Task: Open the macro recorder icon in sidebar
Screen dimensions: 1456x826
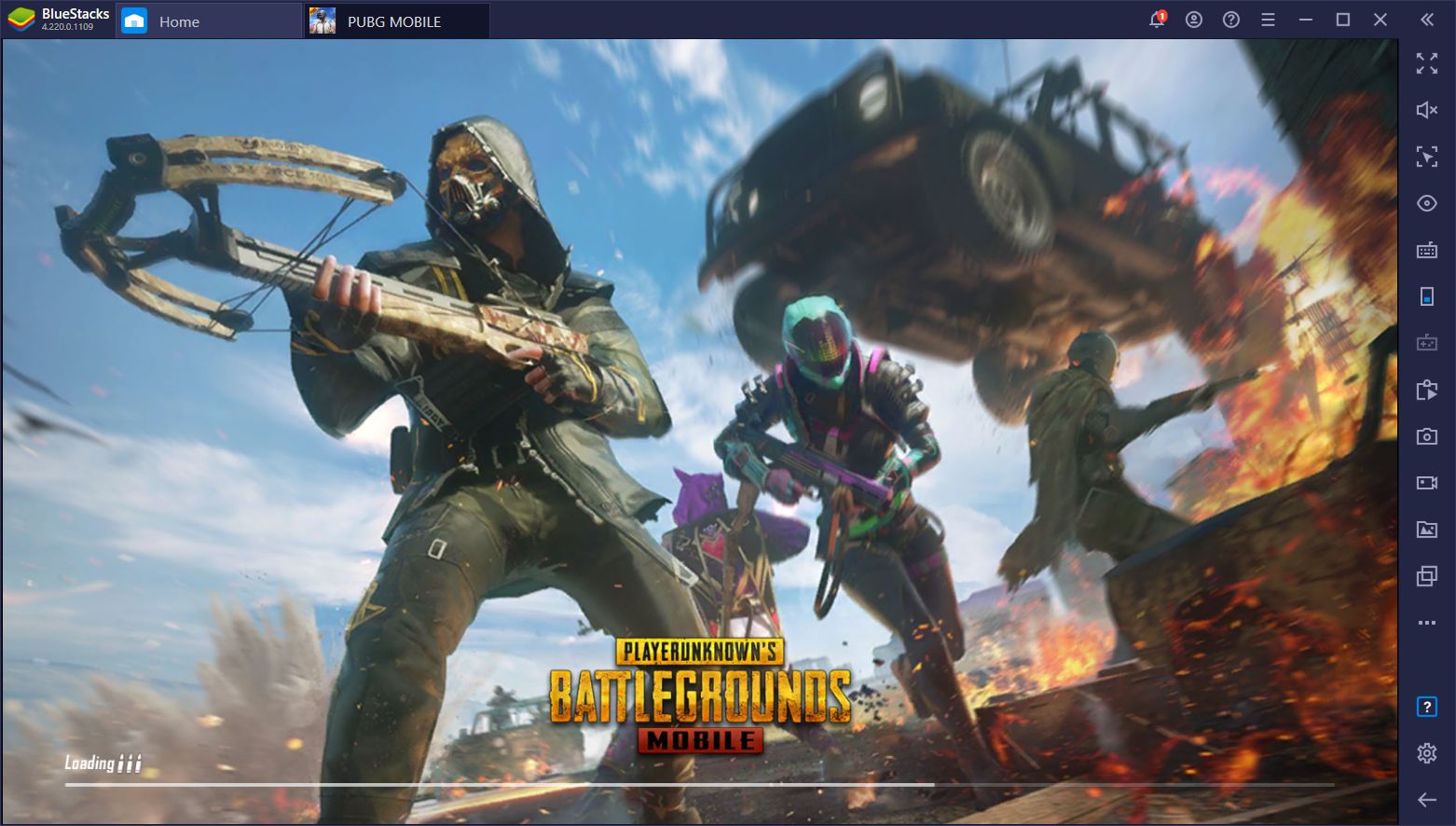Action: pos(1427,390)
